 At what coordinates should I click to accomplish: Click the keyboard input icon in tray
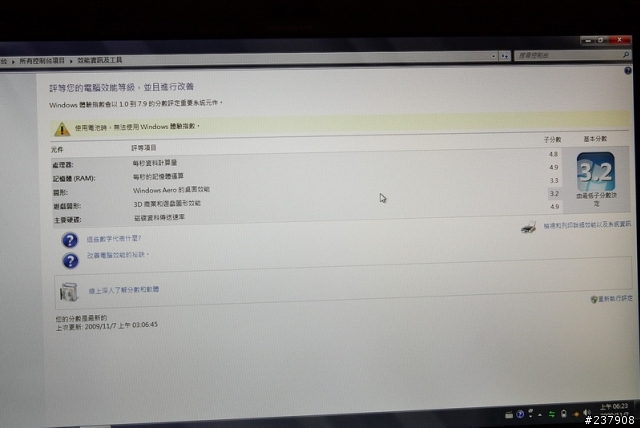[x=509, y=415]
